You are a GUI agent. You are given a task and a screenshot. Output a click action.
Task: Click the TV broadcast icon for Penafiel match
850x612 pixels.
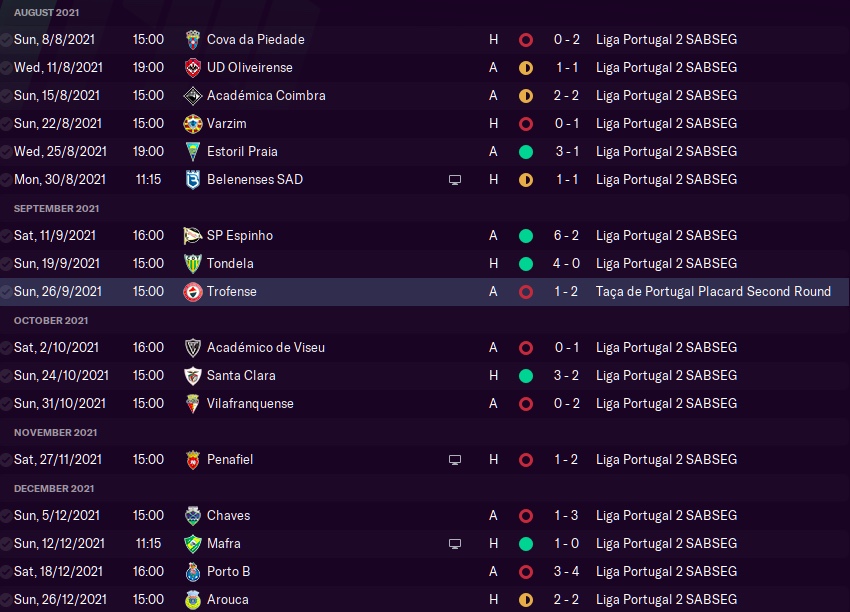(x=455, y=460)
